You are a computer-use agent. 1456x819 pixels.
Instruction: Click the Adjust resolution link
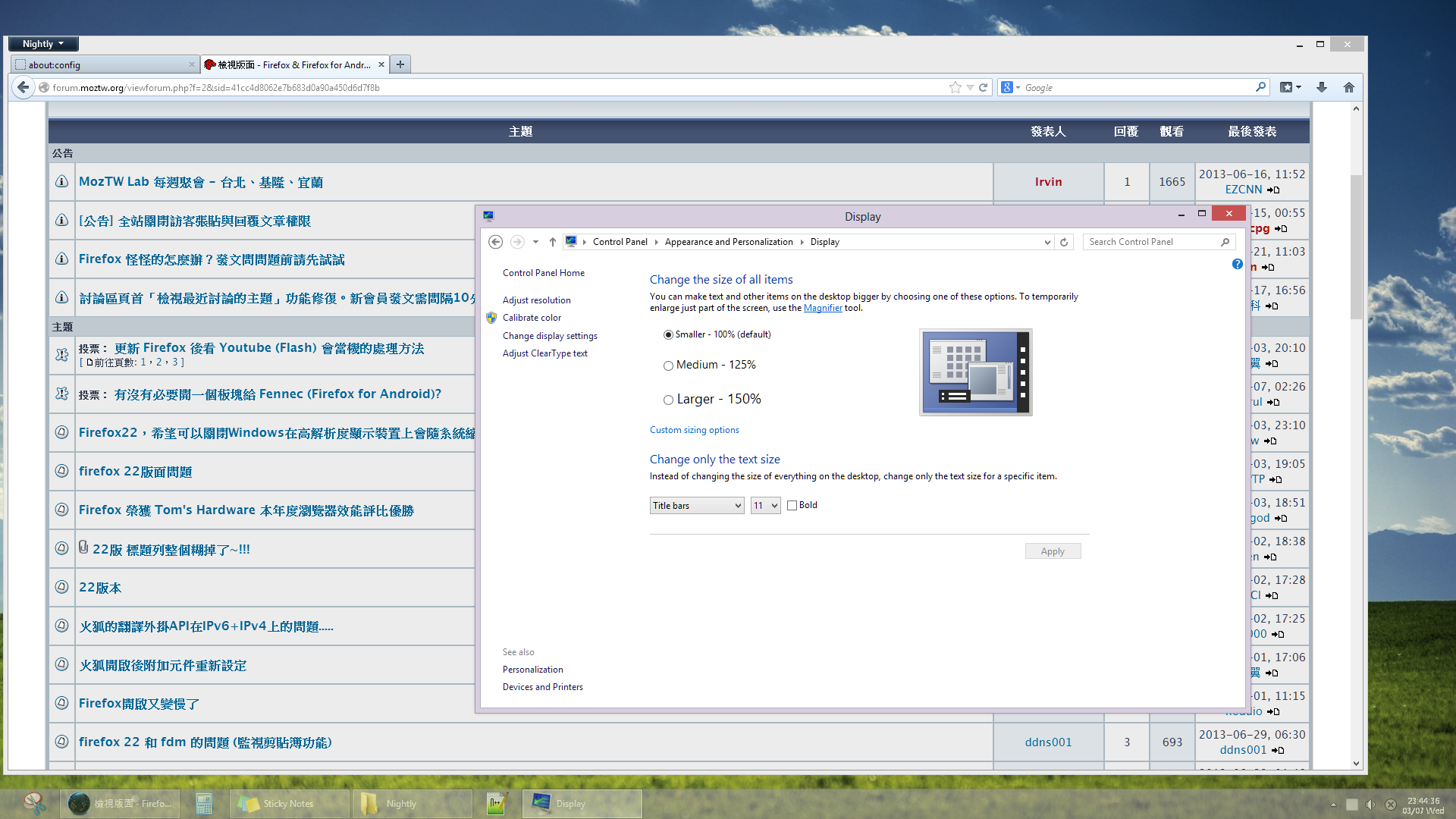coord(536,300)
